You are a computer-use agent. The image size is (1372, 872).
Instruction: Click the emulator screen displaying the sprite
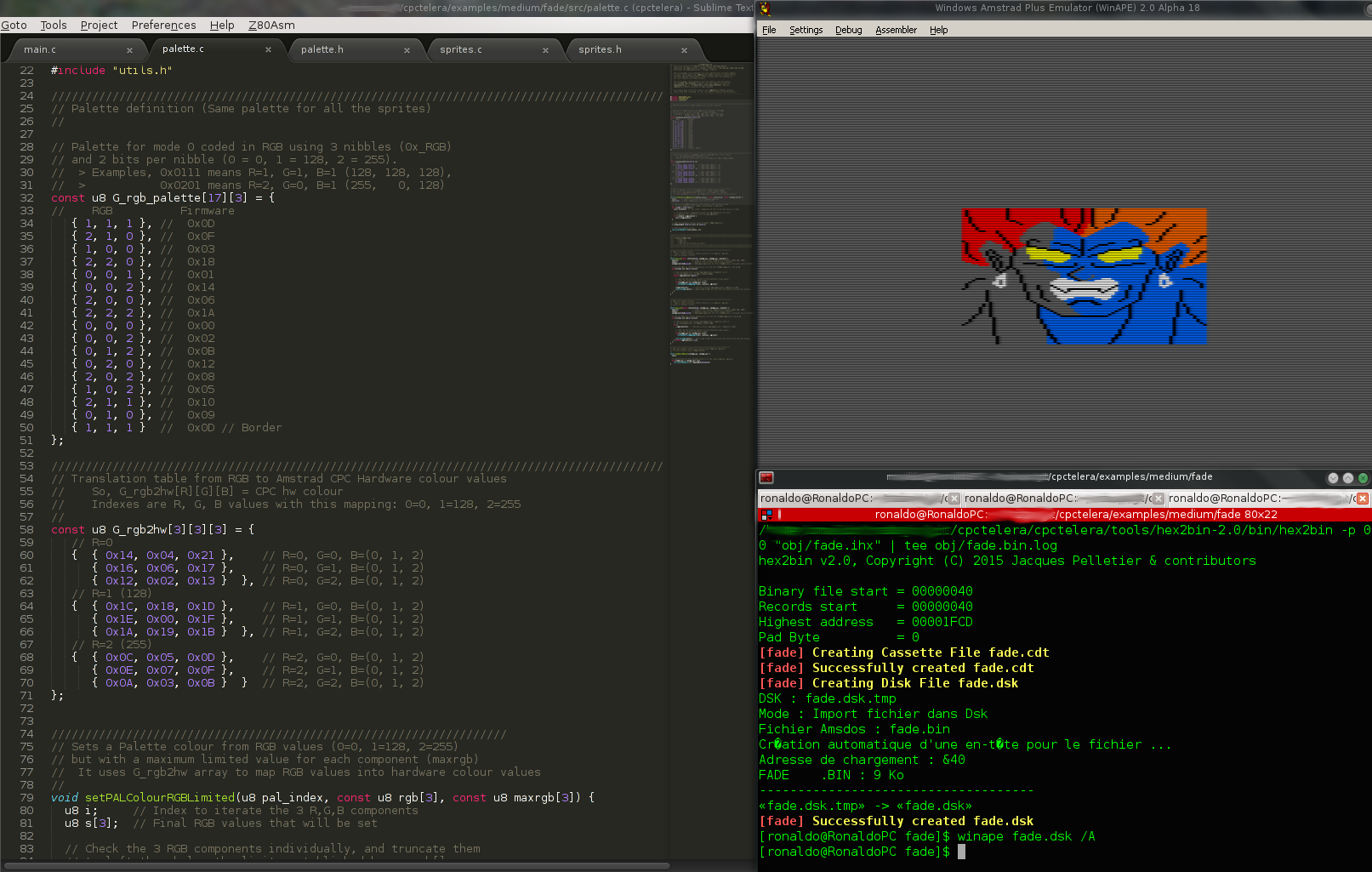pos(1085,276)
